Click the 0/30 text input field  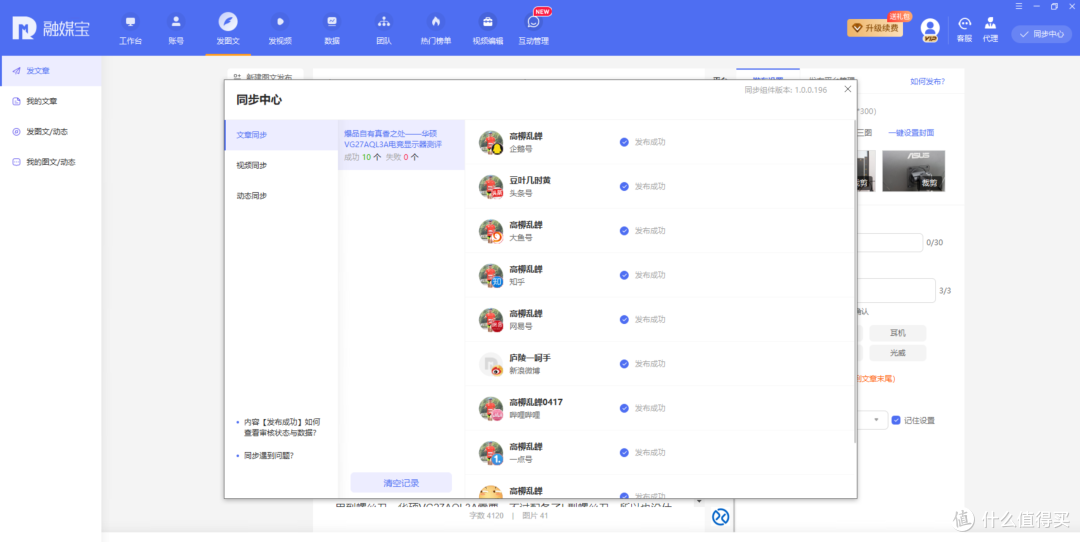coord(889,242)
